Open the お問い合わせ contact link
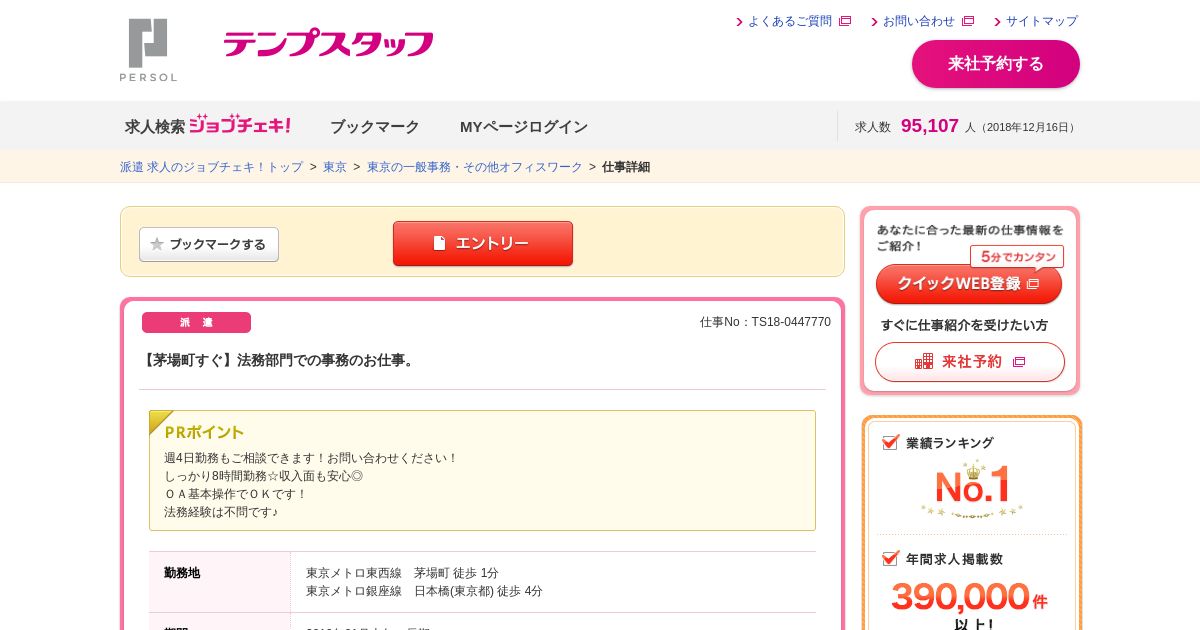Viewport: 1200px width, 630px height. (x=918, y=21)
